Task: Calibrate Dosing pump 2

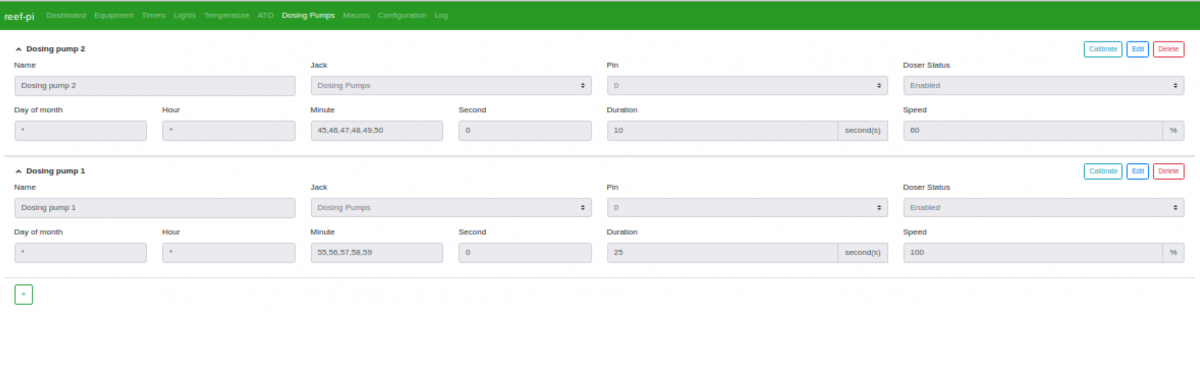Action: point(1103,49)
